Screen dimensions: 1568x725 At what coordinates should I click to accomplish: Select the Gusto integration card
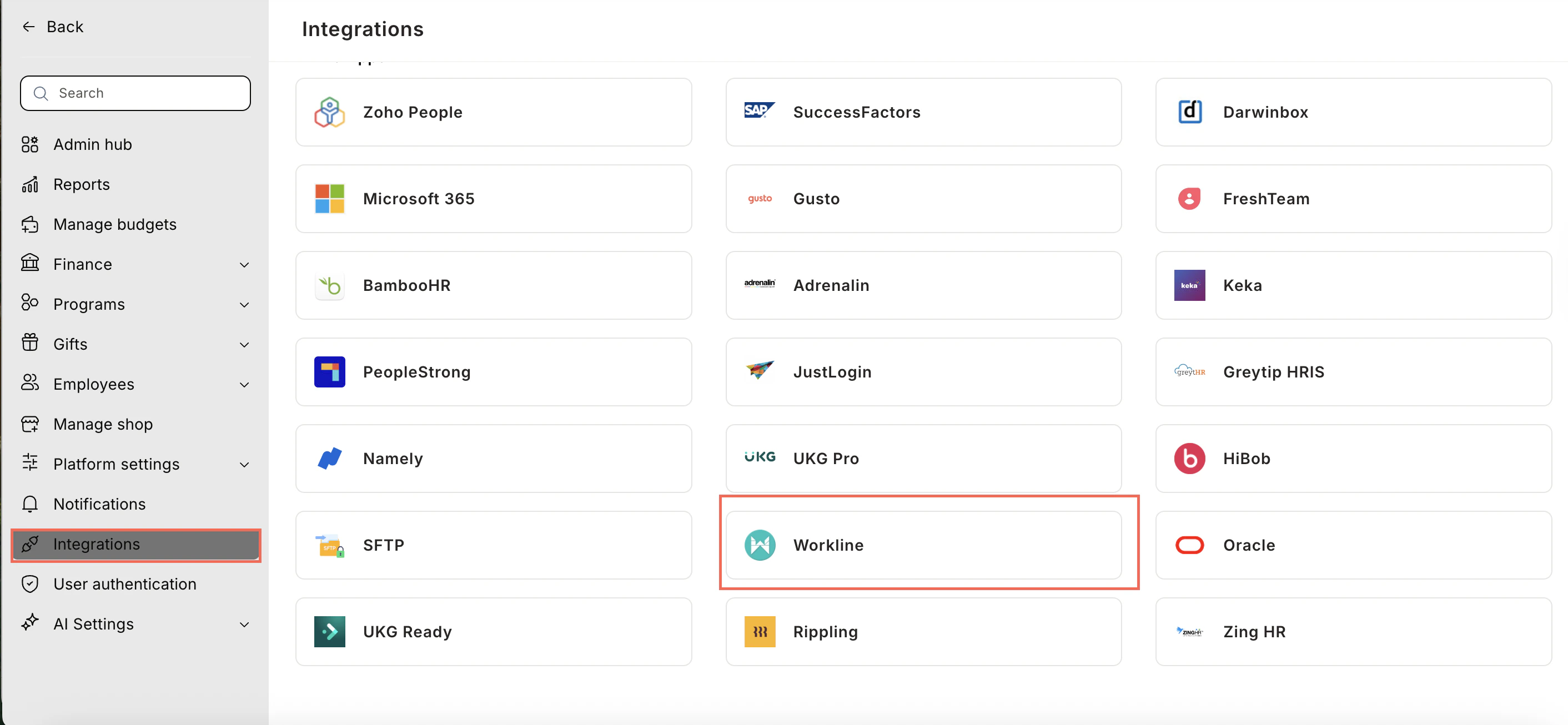click(x=923, y=198)
